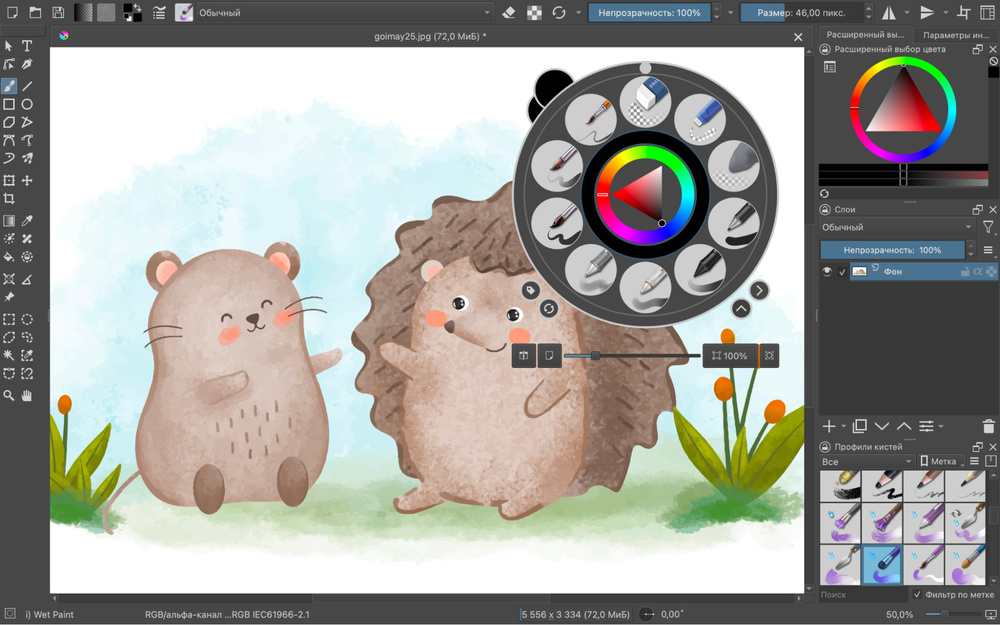This screenshot has width=1000, height=625.
Task: Select the Transform tool in the toolbox
Action: 11,181
